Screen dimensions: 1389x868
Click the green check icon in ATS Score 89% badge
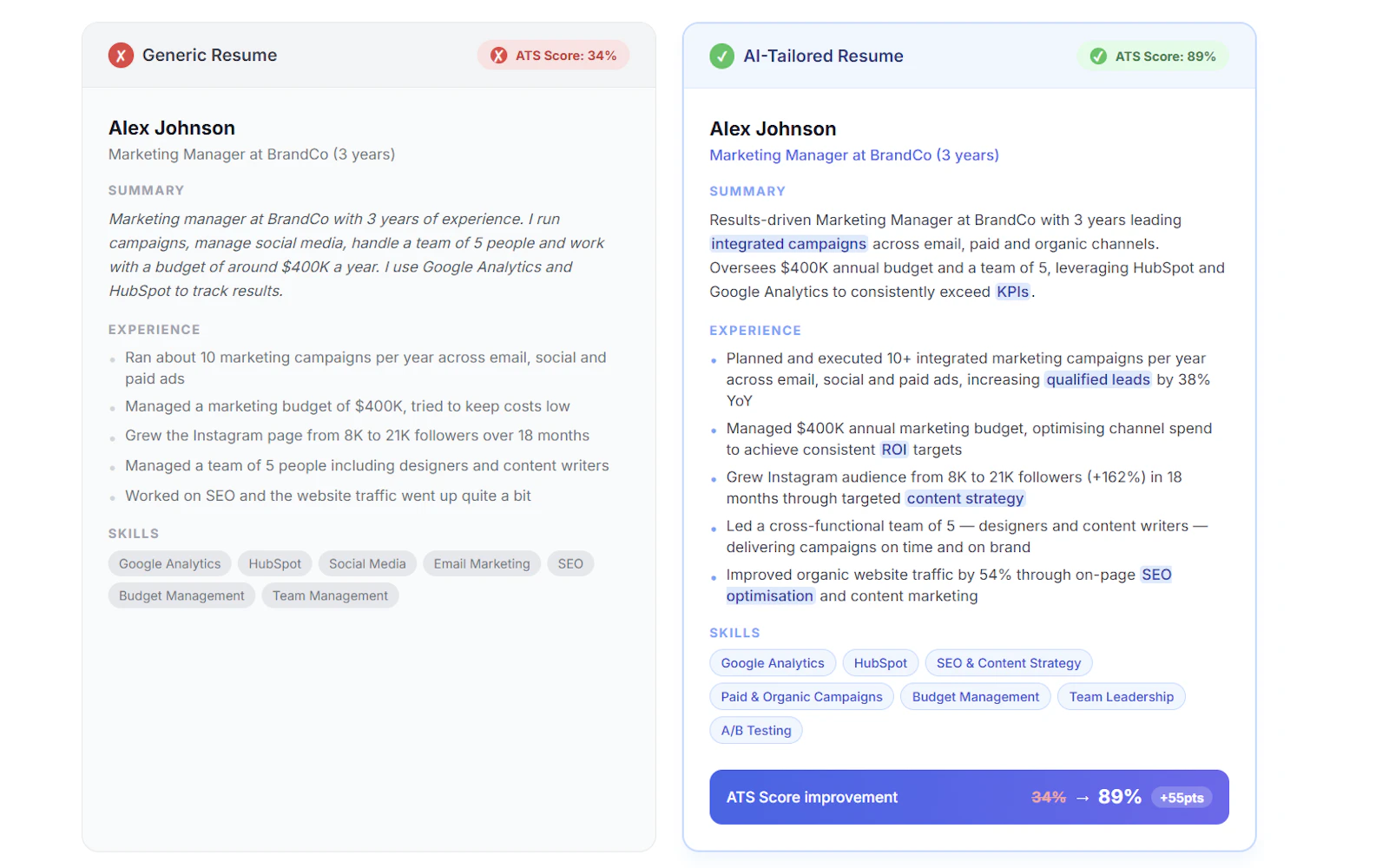(x=1098, y=56)
